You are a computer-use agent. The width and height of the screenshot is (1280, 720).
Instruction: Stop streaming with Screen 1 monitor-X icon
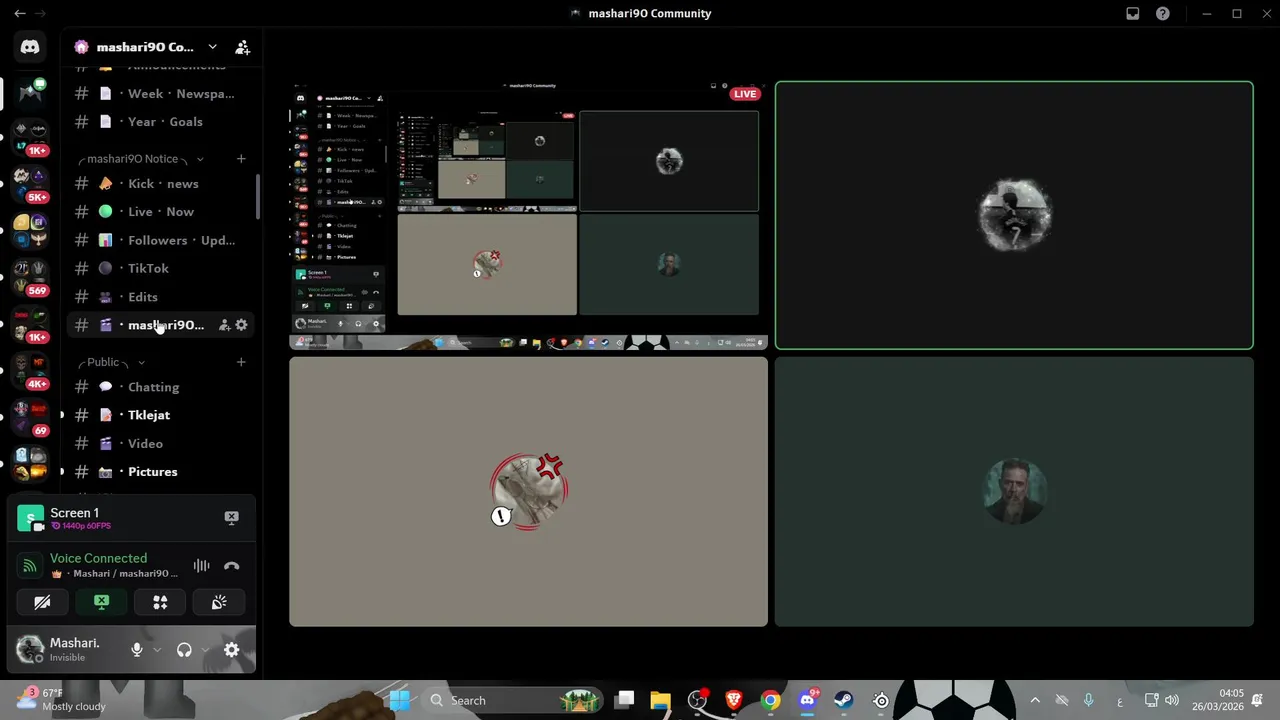coord(231,517)
